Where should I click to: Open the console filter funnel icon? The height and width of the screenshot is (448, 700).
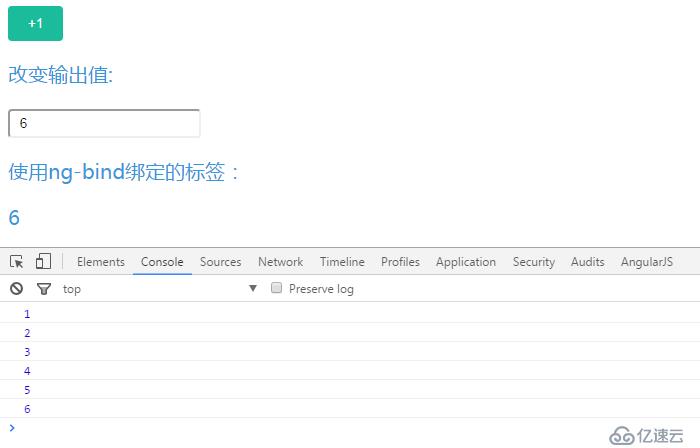pos(43,289)
